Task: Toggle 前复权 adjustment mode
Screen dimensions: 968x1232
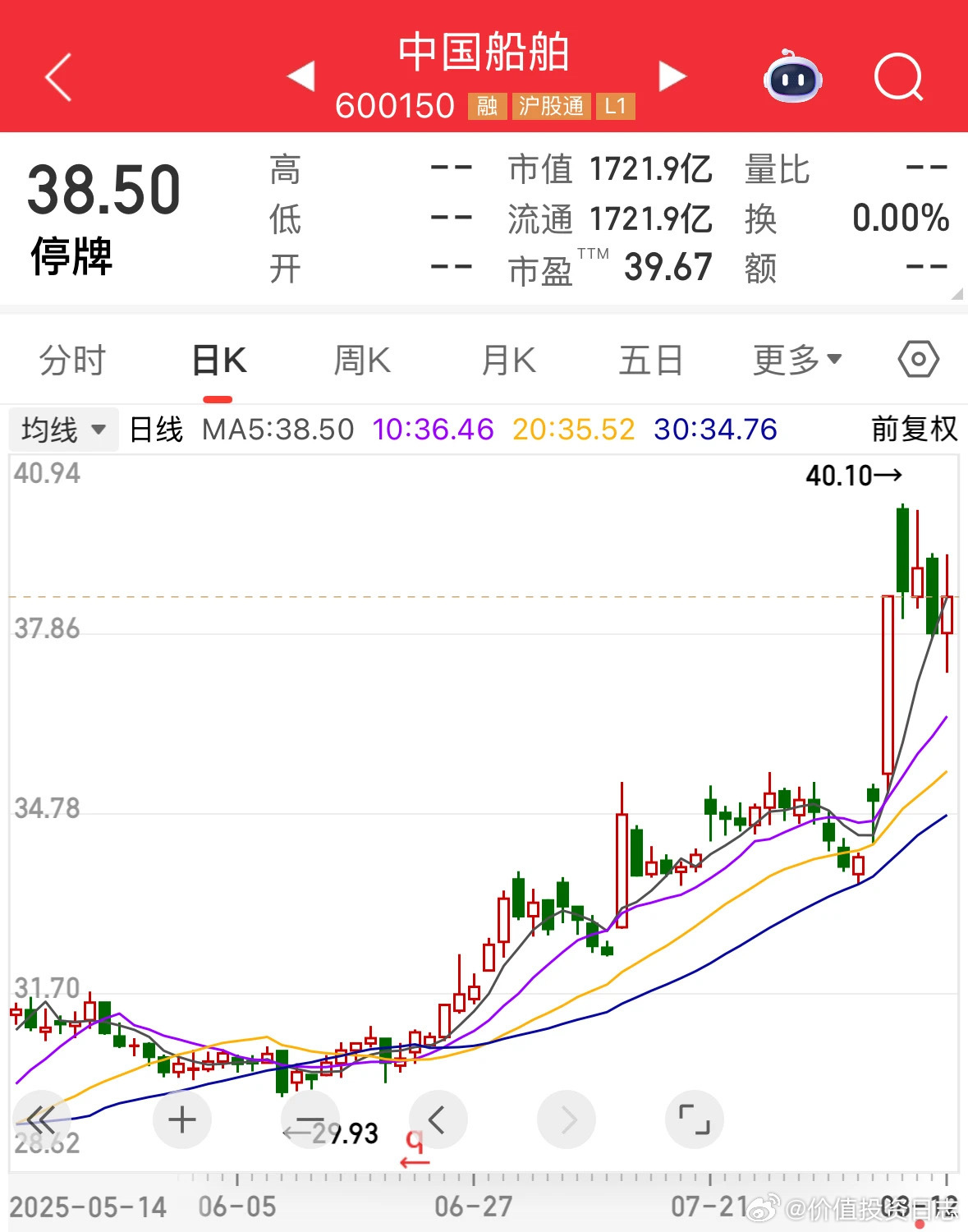Action: coord(914,429)
